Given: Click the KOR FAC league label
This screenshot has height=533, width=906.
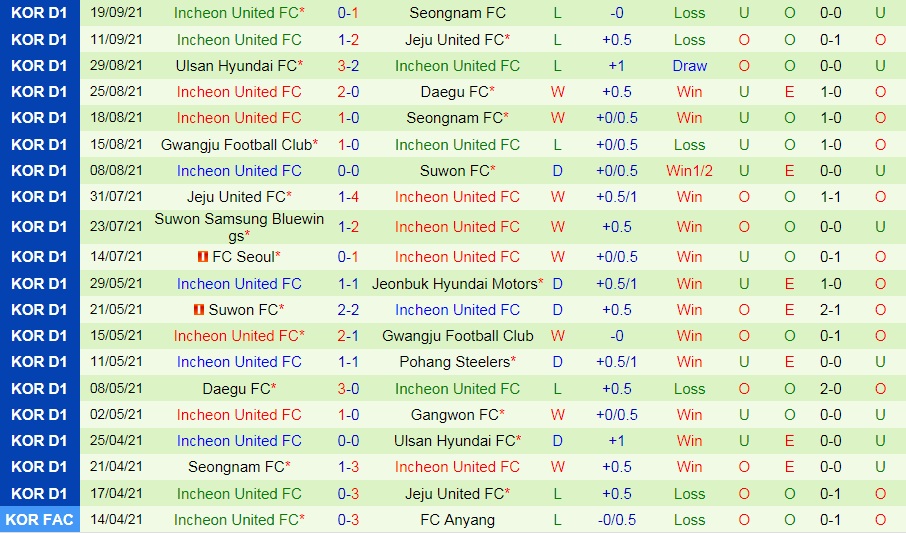Looking at the screenshot, I should tap(39, 519).
